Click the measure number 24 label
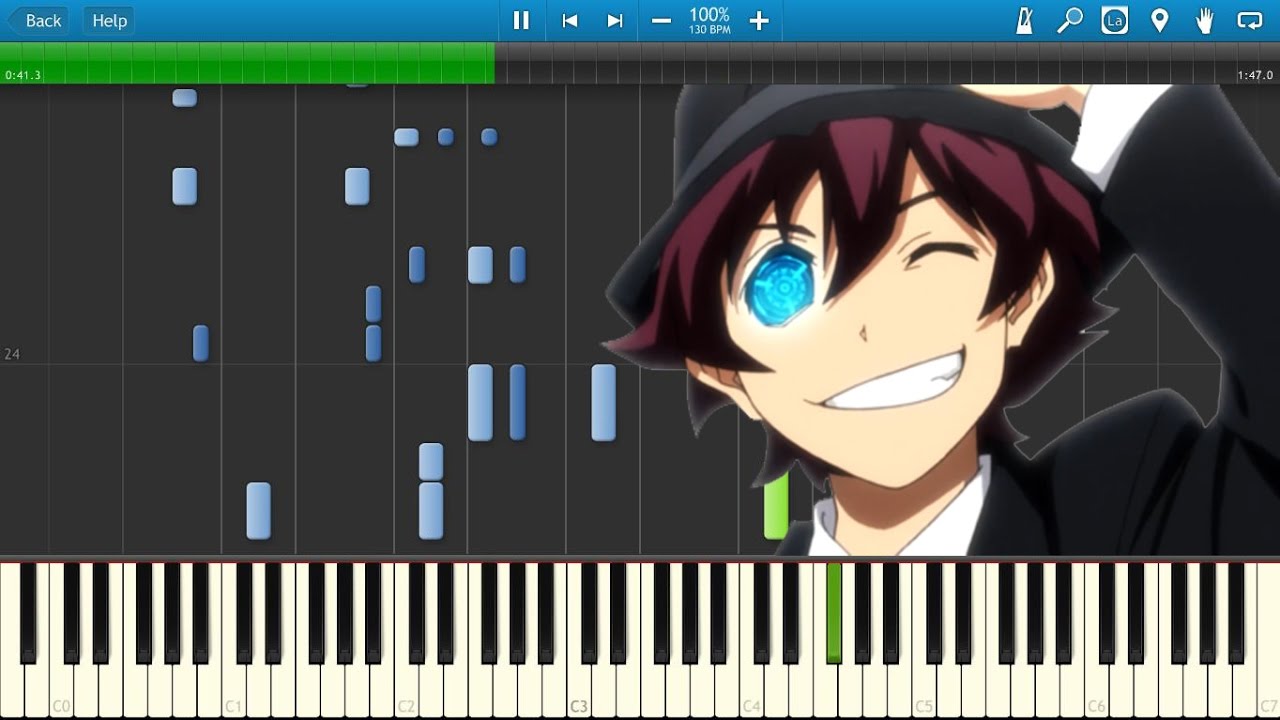Image resolution: width=1280 pixels, height=720 pixels. pyautogui.click(x=12, y=354)
